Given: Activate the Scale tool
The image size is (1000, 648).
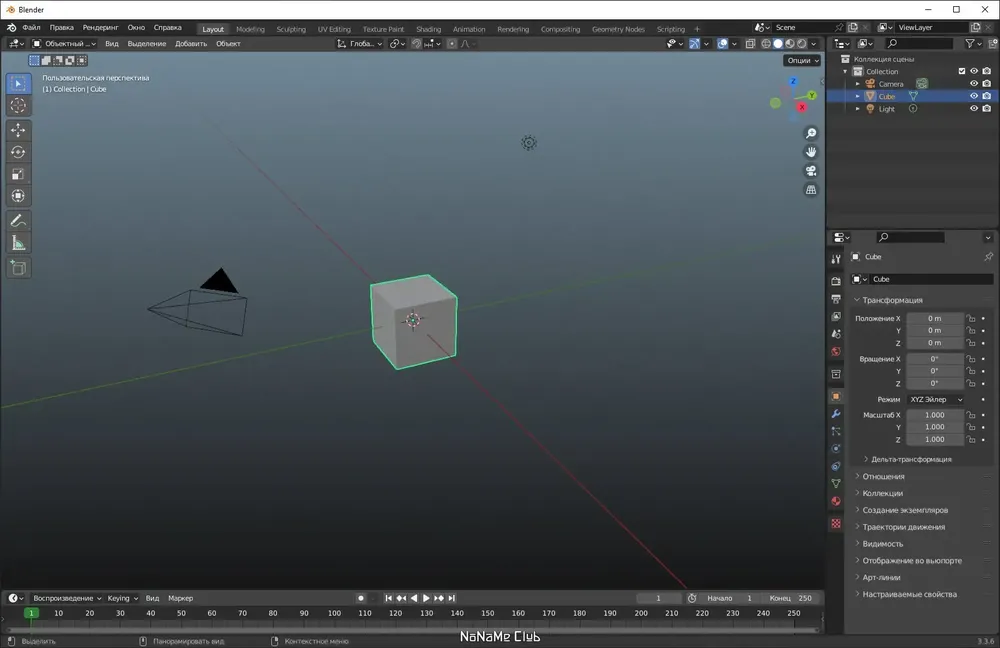Looking at the screenshot, I should point(18,174).
